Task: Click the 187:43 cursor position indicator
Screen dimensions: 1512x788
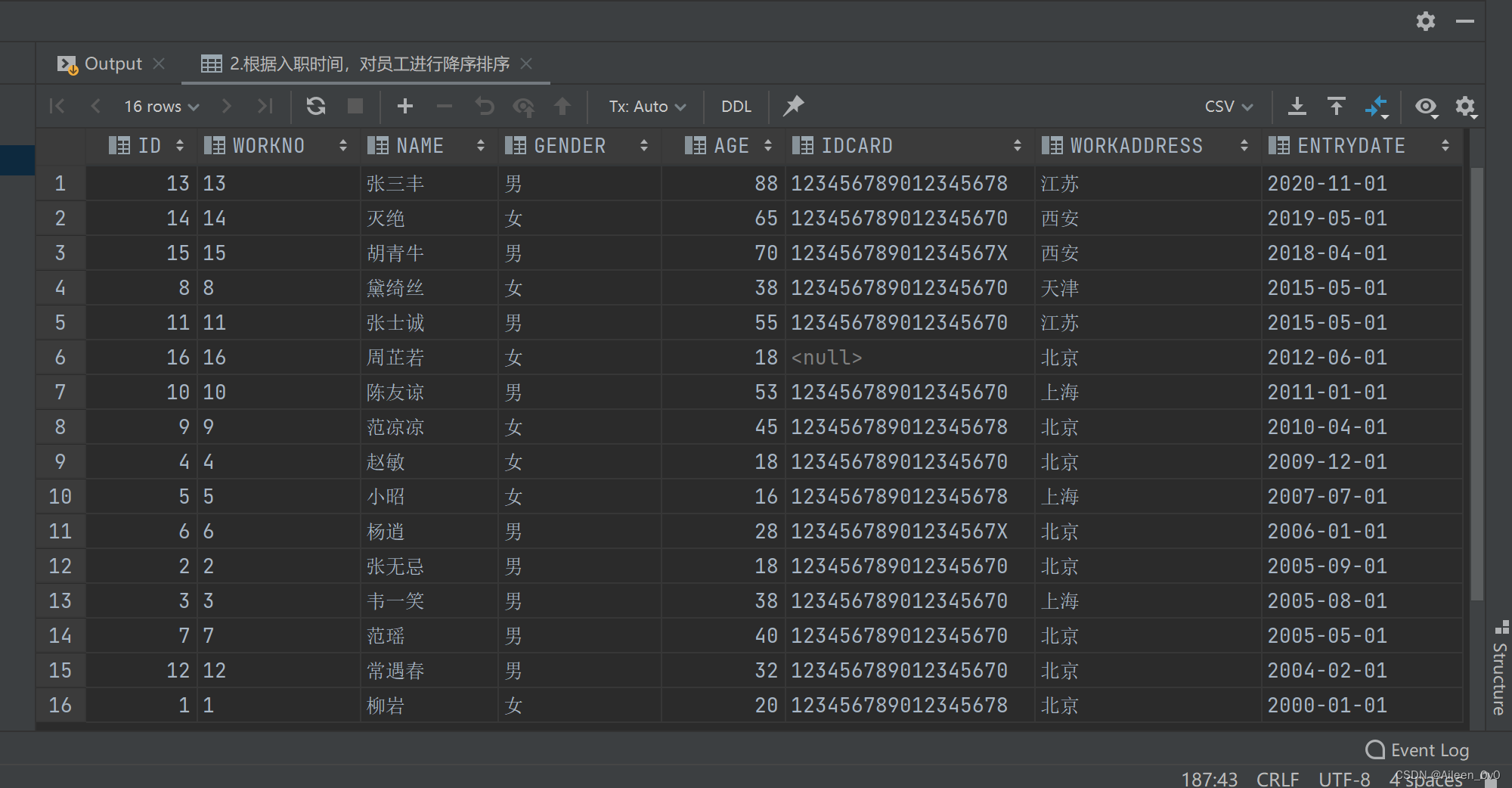Action: 1210,779
